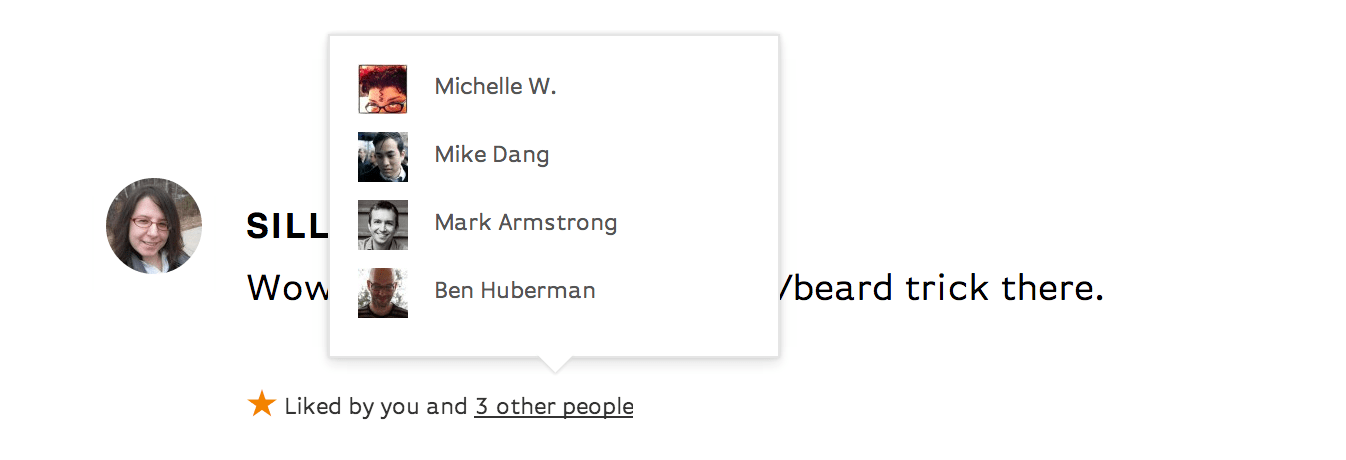Select Mike Dang's name in the popover
The height and width of the screenshot is (460, 1346).
[491, 155]
